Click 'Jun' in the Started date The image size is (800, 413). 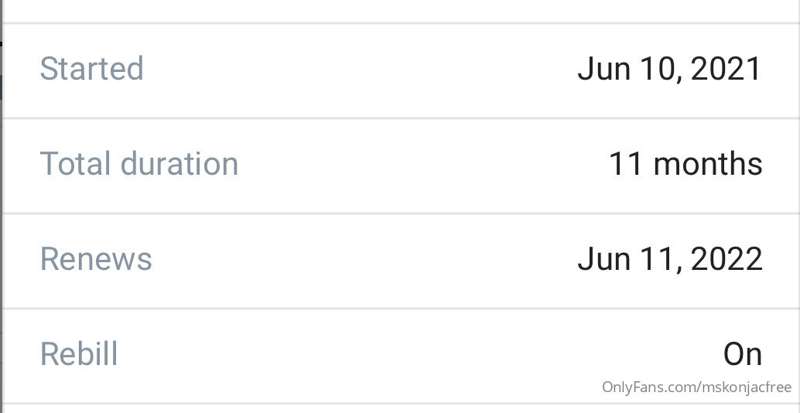pyautogui.click(x=598, y=69)
